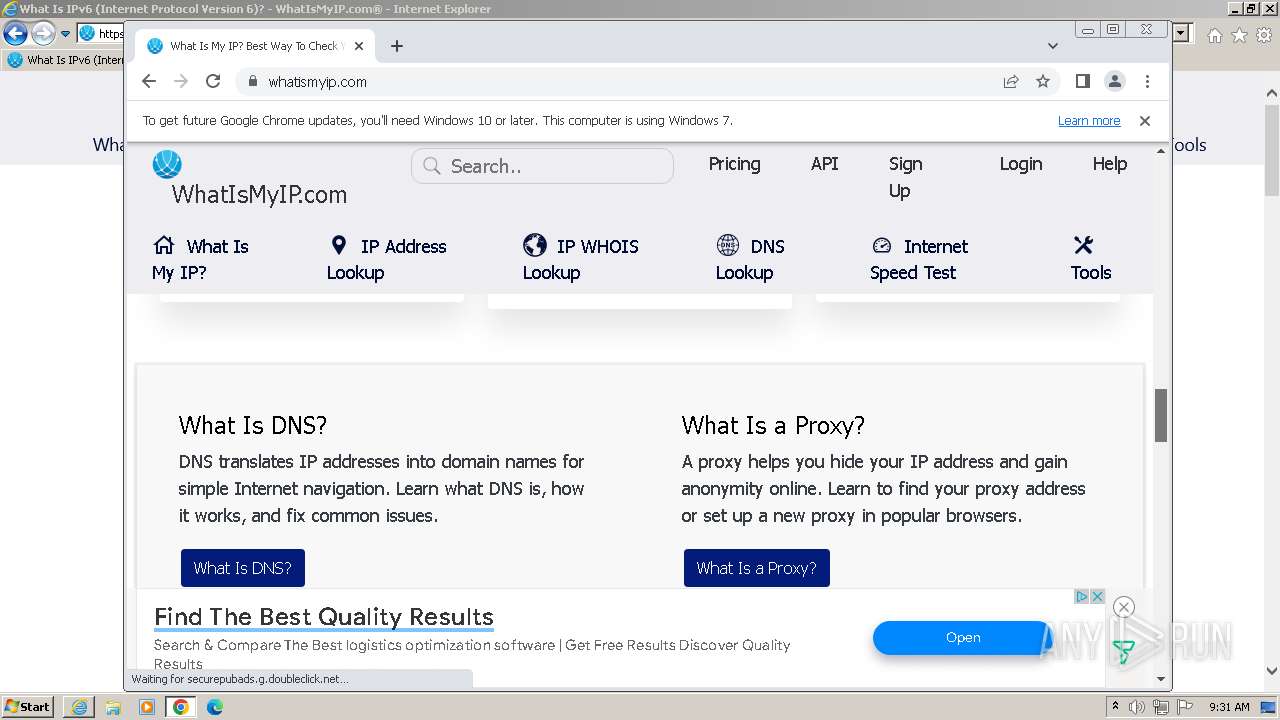Open Internet Explorer's address bar dropdown
The height and width of the screenshot is (720, 1280).
coord(1183,33)
